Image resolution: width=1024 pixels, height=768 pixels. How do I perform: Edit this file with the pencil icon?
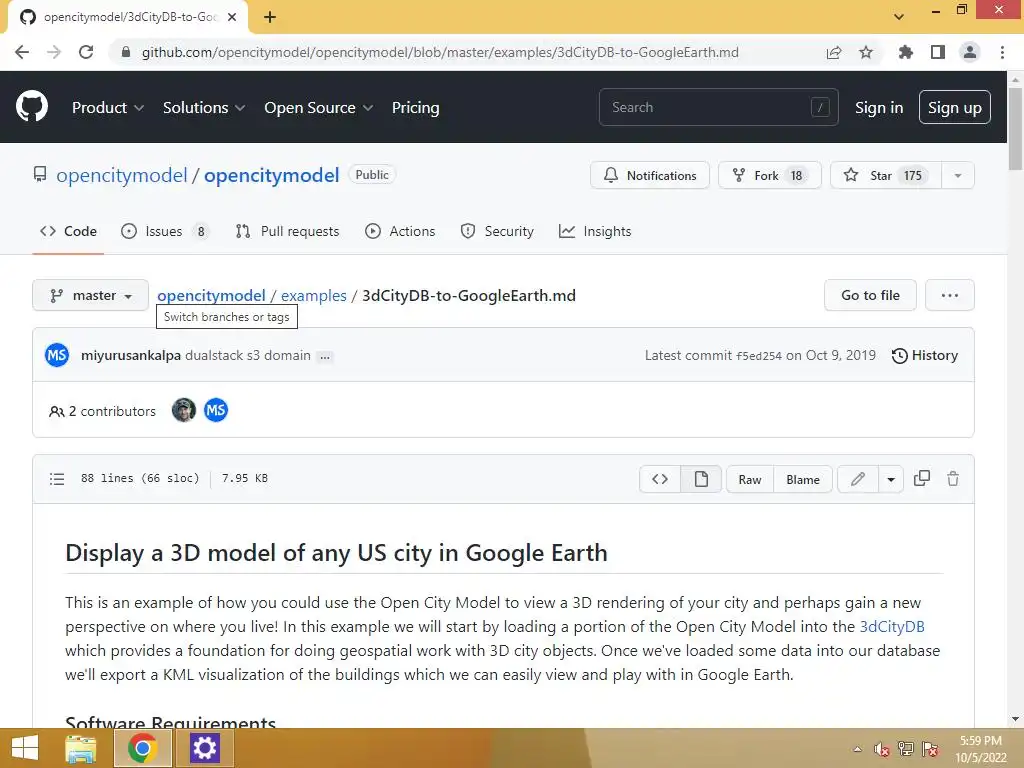click(857, 479)
